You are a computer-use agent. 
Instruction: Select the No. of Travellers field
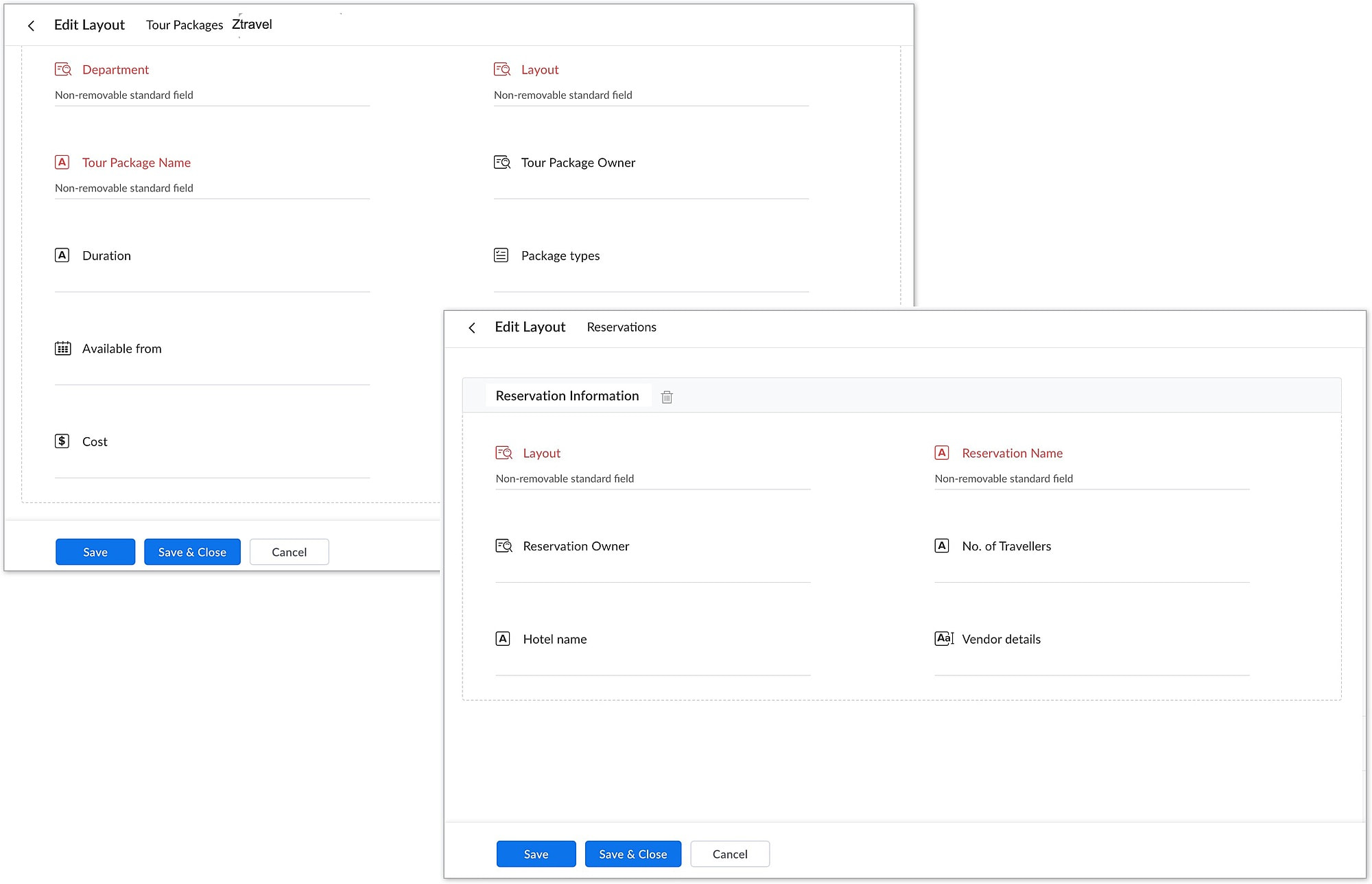click(1006, 546)
